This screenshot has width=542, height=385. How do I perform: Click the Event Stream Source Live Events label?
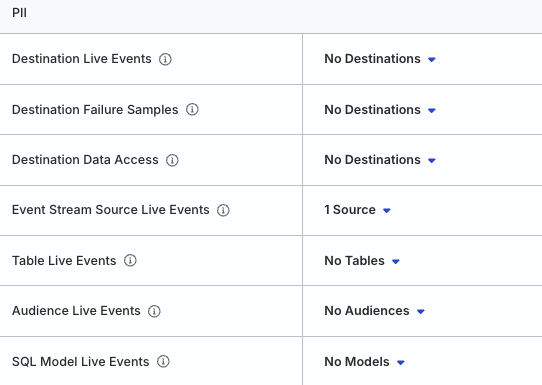tap(111, 210)
